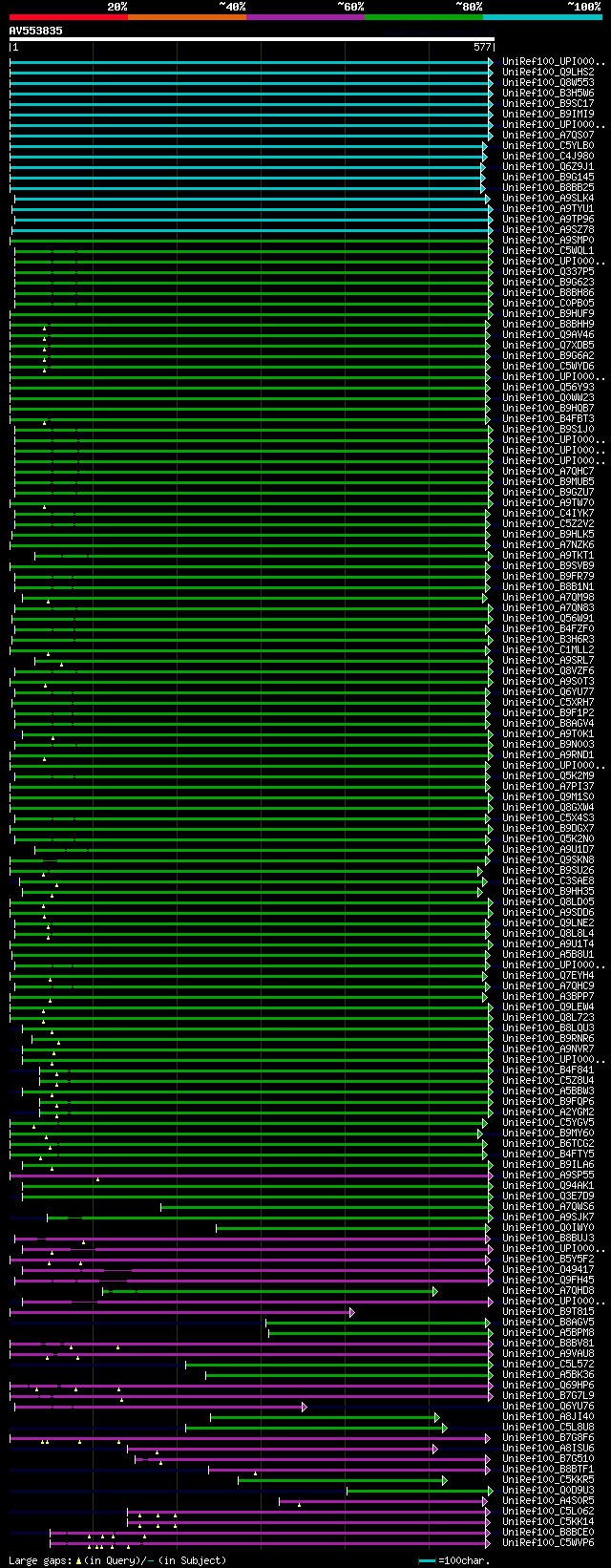This screenshot has width=611, height=1568.
Task: Select hit label UniRef100_A9SP55
Action: point(548,1175)
